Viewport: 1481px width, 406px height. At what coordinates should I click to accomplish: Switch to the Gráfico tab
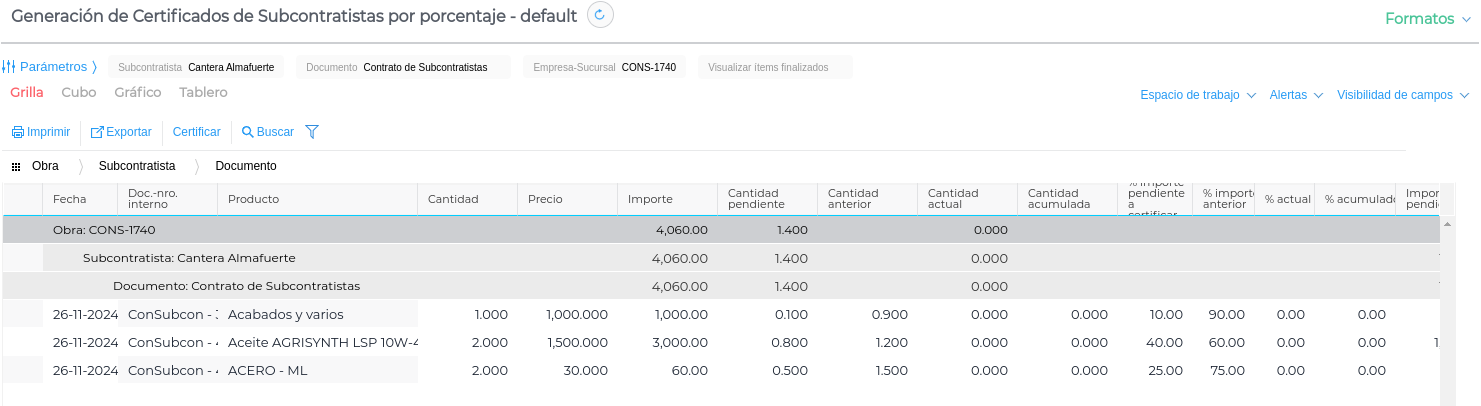pos(138,92)
